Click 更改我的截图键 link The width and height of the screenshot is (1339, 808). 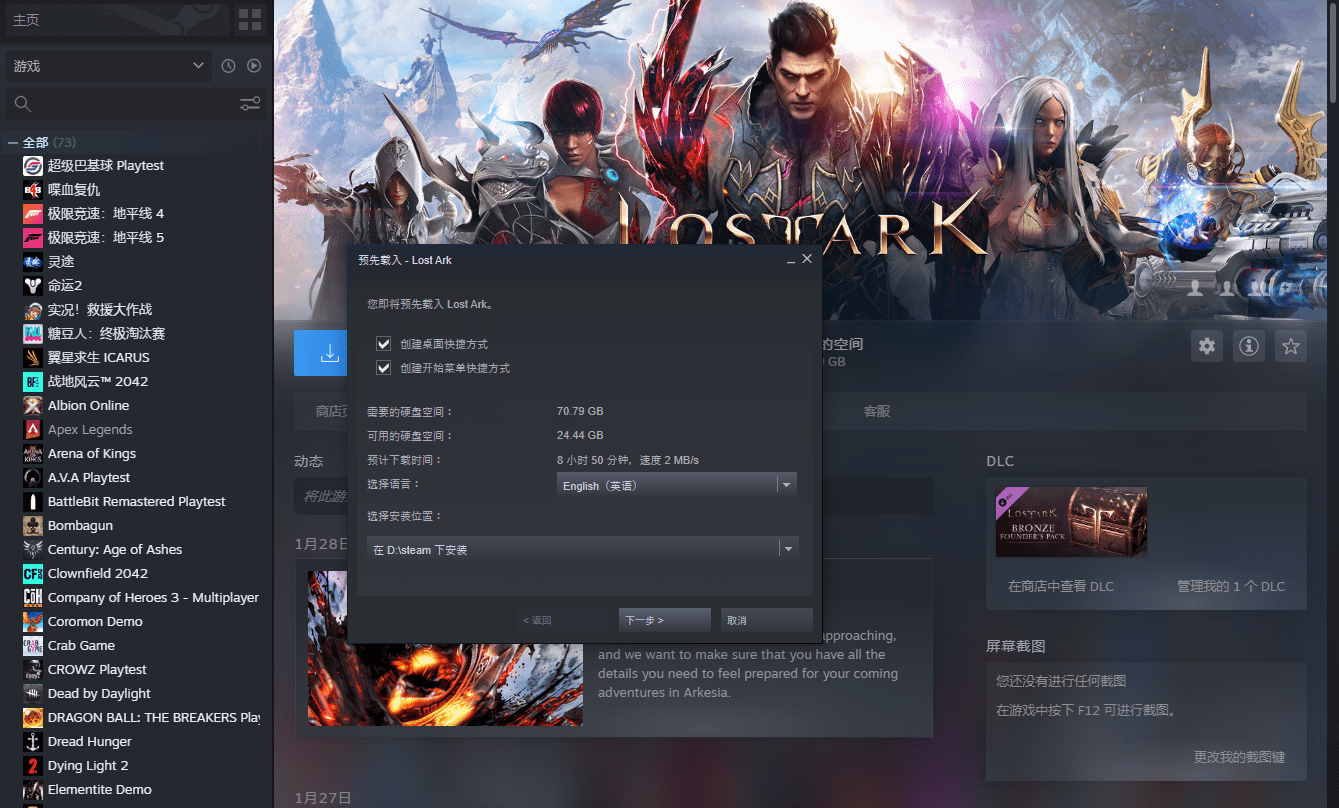tap(1239, 757)
